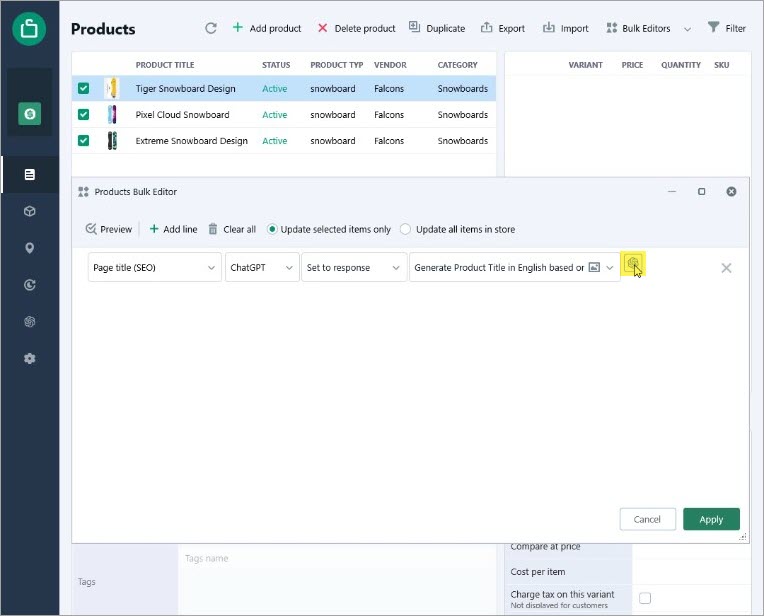Click the Export toolbar label
764x616 pixels.
pyautogui.click(x=512, y=28)
